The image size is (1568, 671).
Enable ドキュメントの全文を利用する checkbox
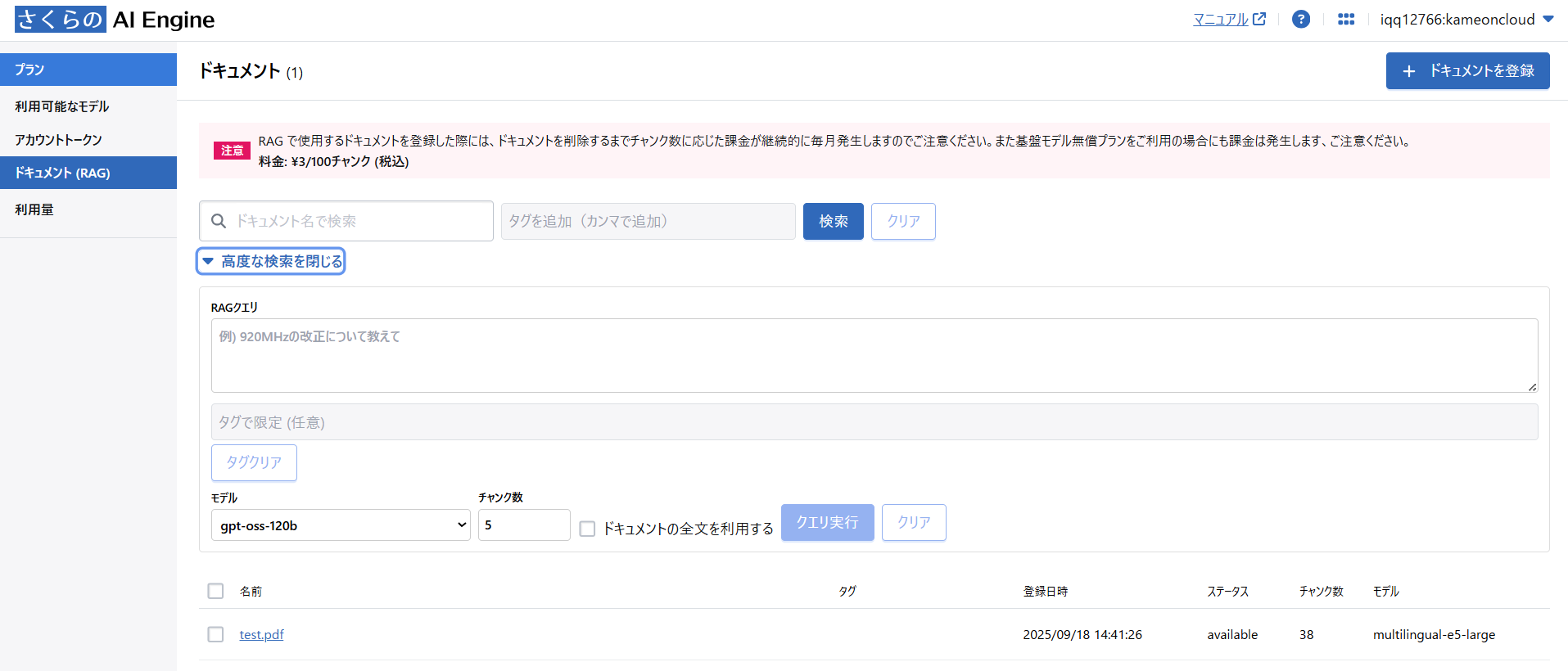point(587,529)
